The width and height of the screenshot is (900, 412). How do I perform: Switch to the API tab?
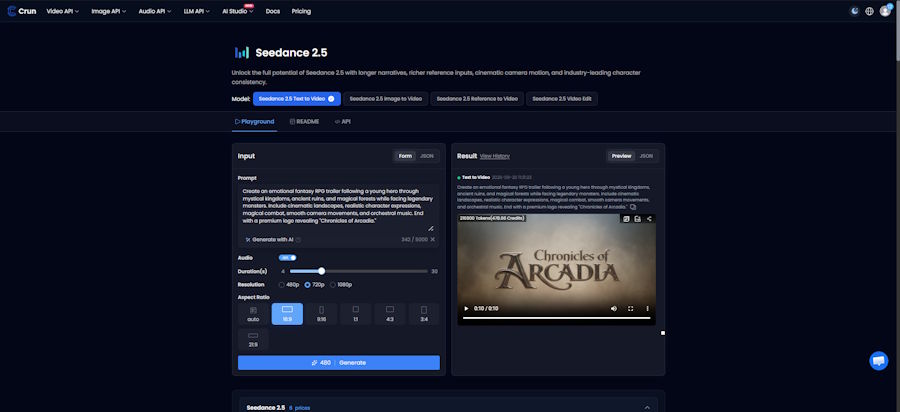click(343, 122)
